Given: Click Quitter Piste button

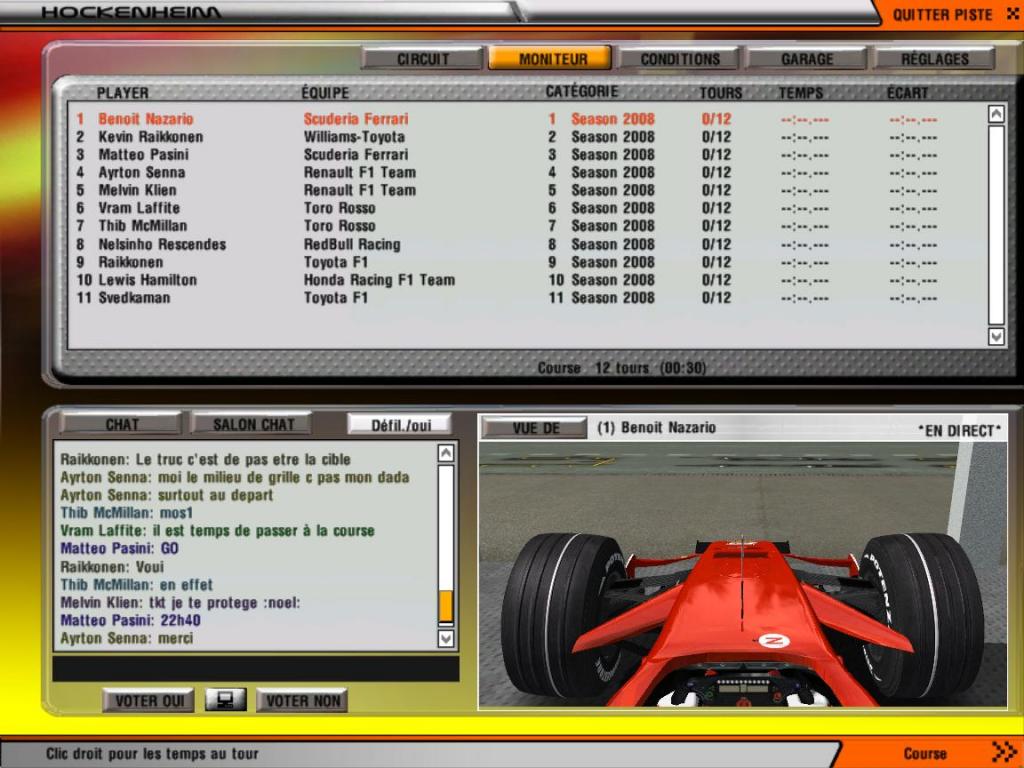Looking at the screenshot, I should coord(950,14).
